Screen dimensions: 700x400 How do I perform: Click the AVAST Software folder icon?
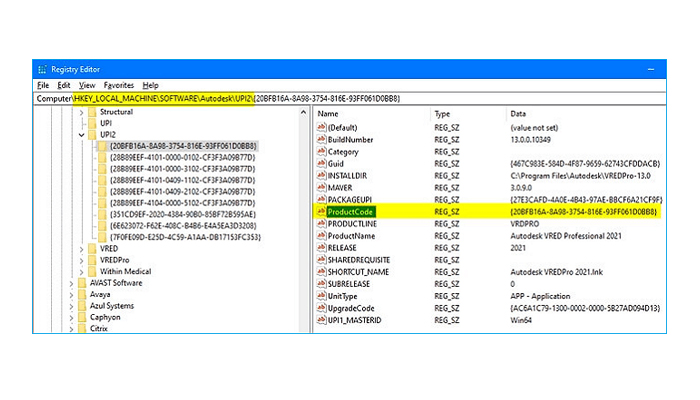(82, 283)
